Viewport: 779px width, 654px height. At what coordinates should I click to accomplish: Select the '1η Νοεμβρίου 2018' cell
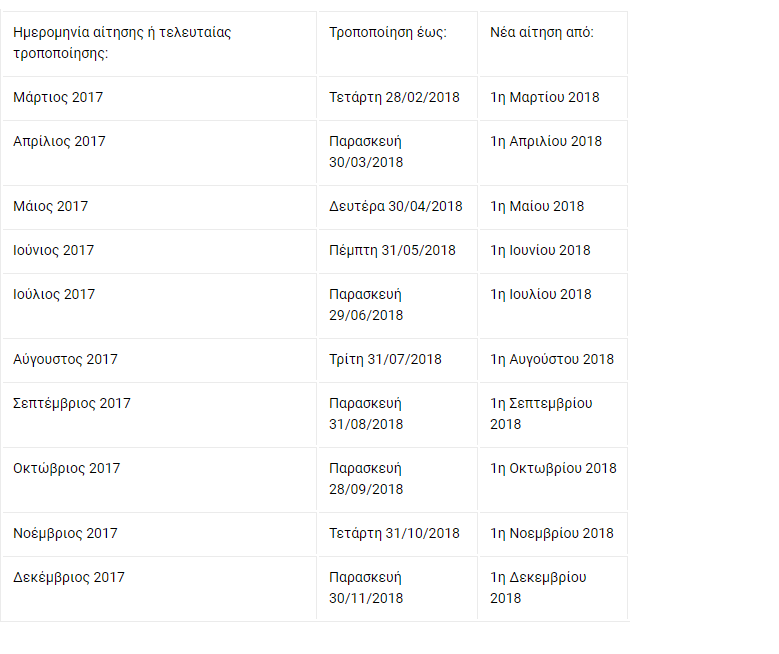click(x=551, y=533)
